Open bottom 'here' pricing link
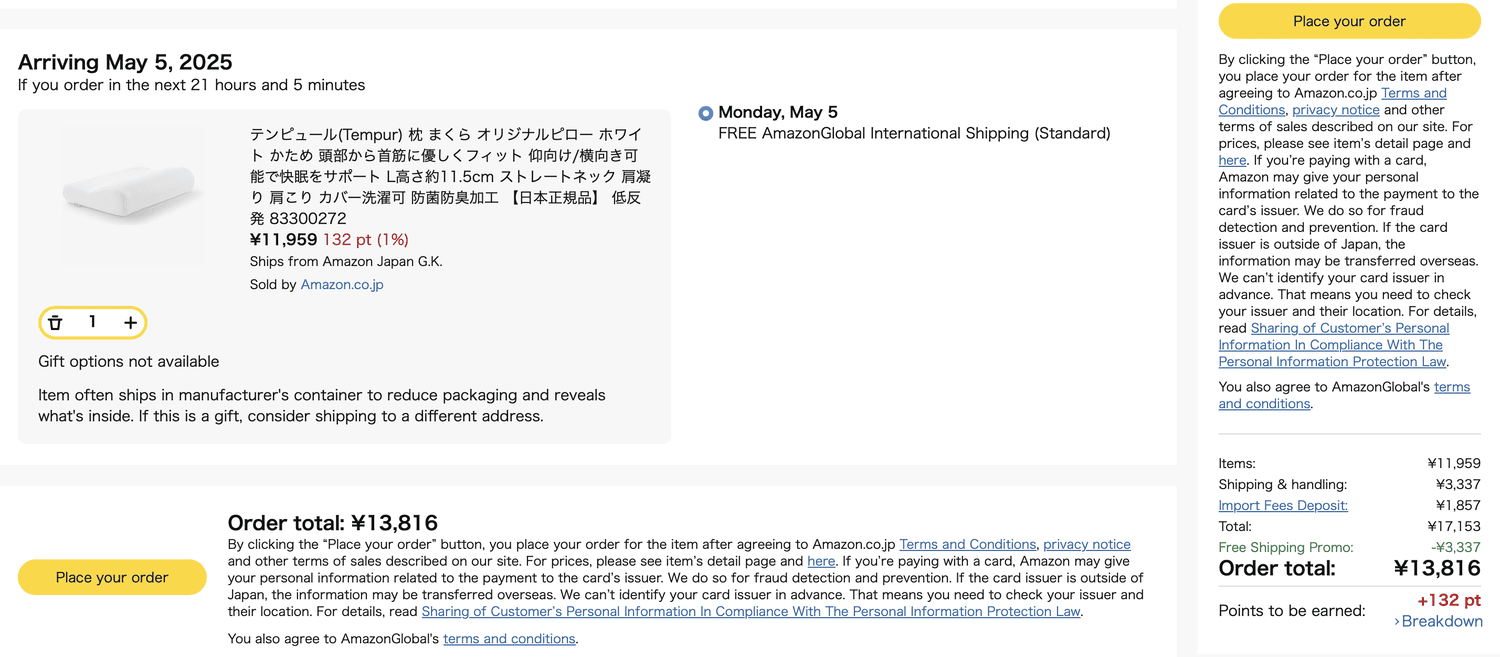 click(x=821, y=562)
